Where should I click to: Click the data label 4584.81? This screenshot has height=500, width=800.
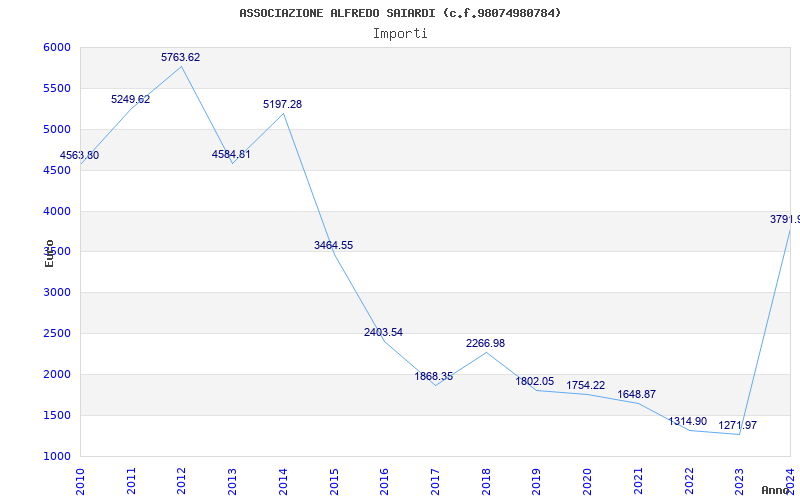231,154
